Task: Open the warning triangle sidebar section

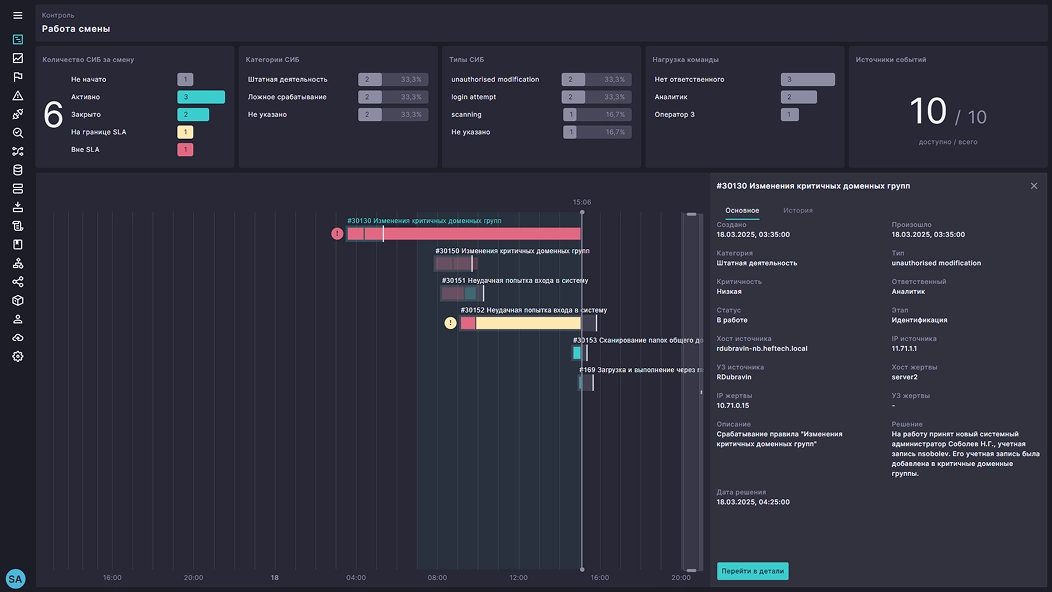Action: 17,96
